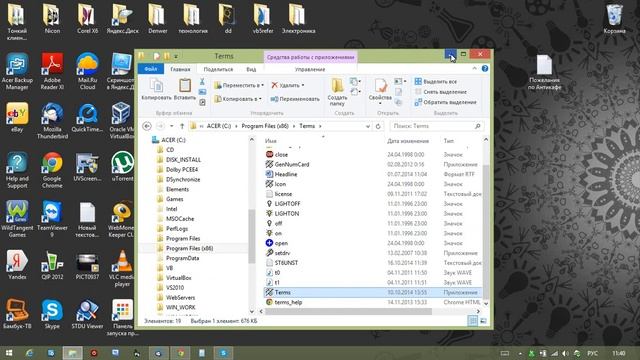Open Google Chrome desktop shortcut

click(x=52, y=170)
